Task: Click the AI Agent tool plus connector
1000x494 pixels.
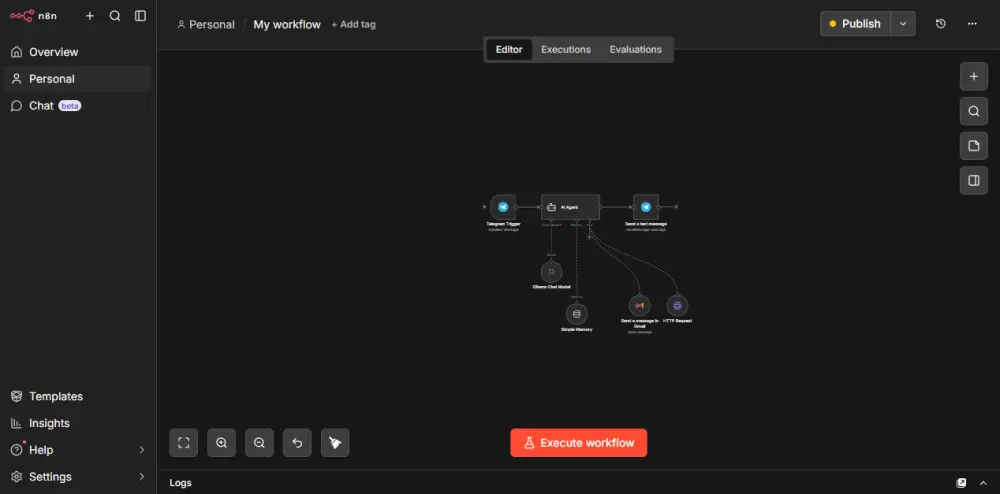Action: [589, 236]
